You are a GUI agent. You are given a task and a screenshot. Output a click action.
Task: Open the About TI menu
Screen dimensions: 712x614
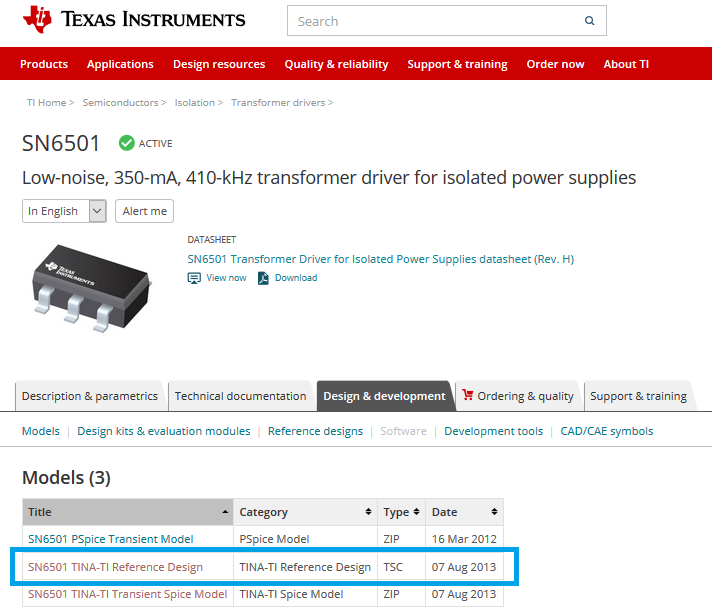pos(626,64)
